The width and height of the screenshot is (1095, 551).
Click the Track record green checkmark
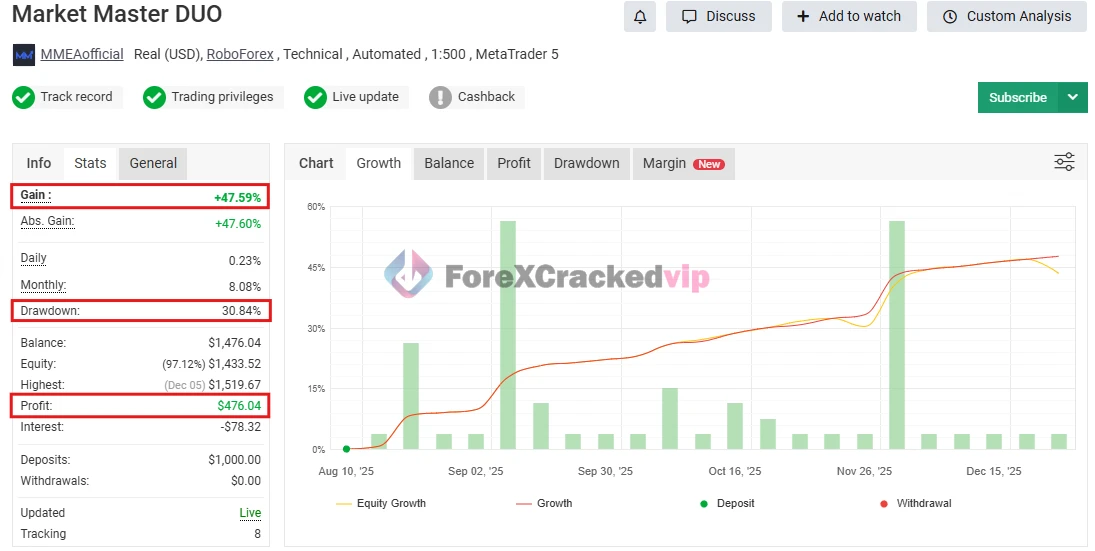coord(23,97)
